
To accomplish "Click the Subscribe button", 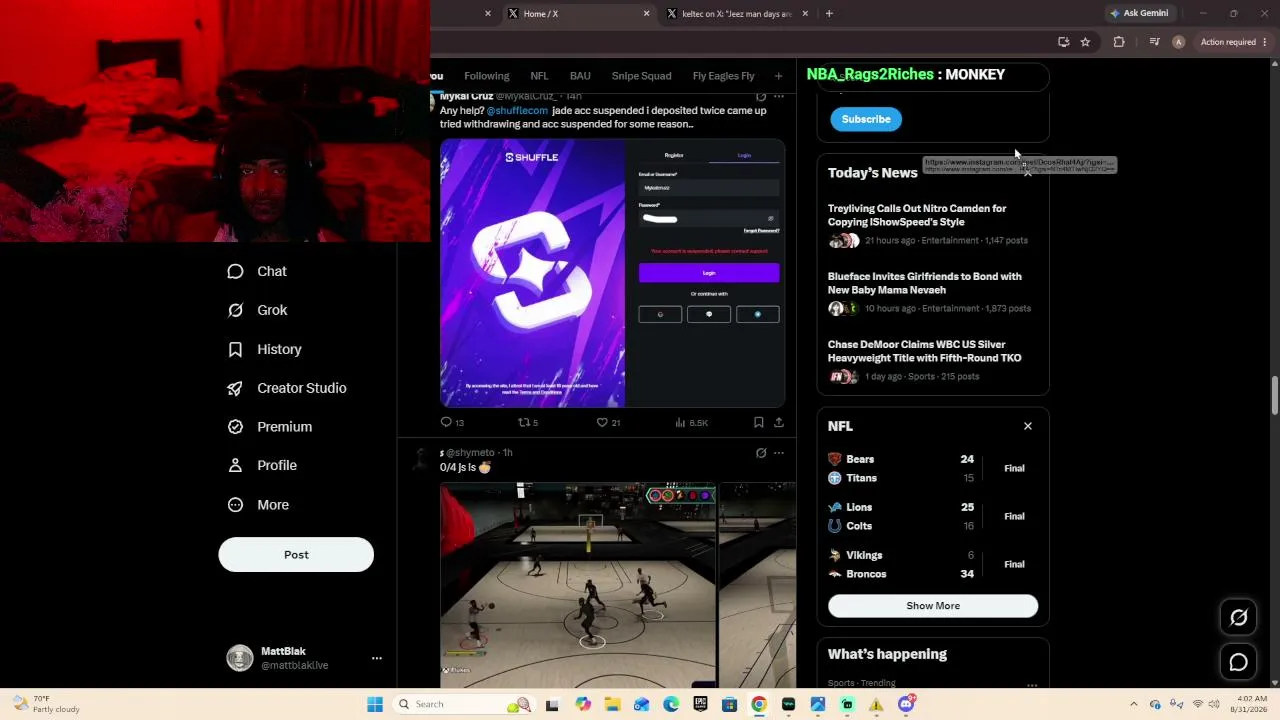I will click(x=866, y=119).
